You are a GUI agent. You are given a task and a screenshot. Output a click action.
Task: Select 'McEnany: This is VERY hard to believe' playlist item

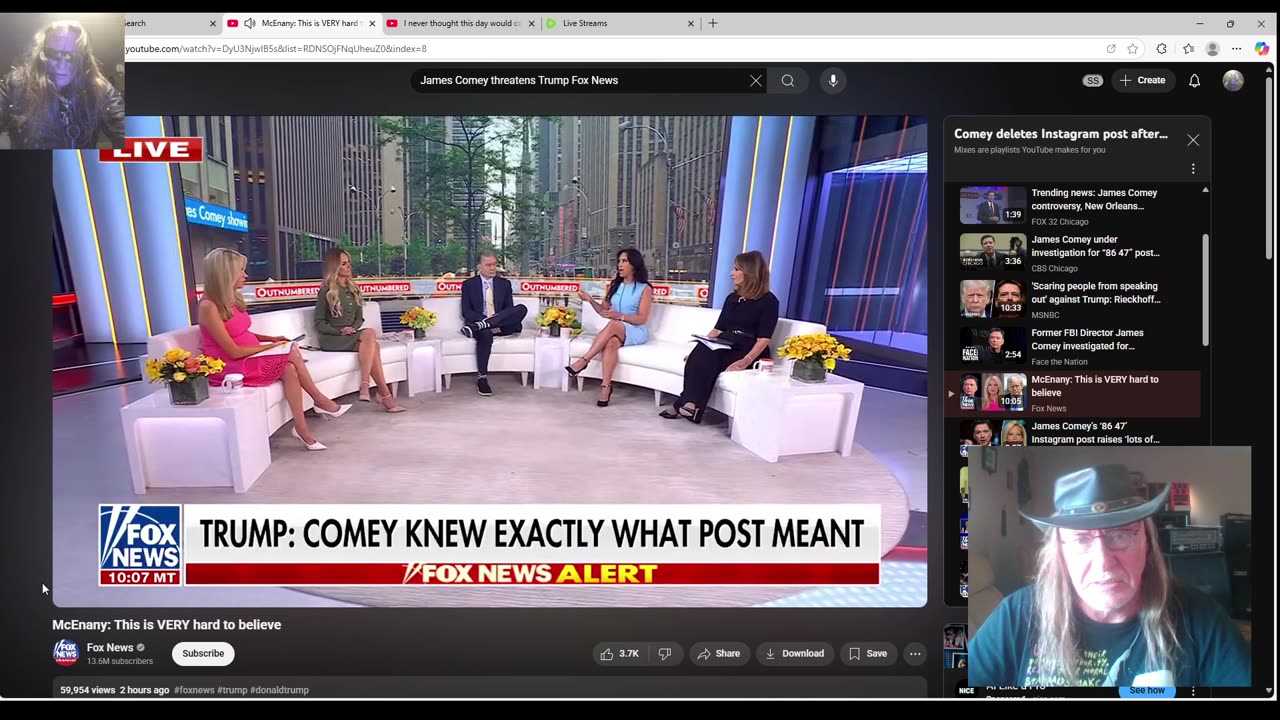click(x=1072, y=393)
